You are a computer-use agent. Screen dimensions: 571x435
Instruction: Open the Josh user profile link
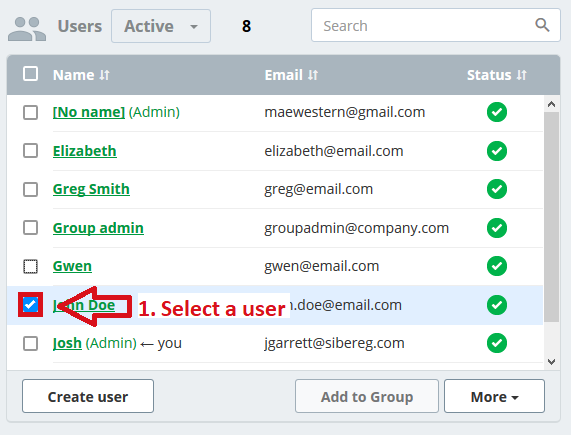(67, 343)
